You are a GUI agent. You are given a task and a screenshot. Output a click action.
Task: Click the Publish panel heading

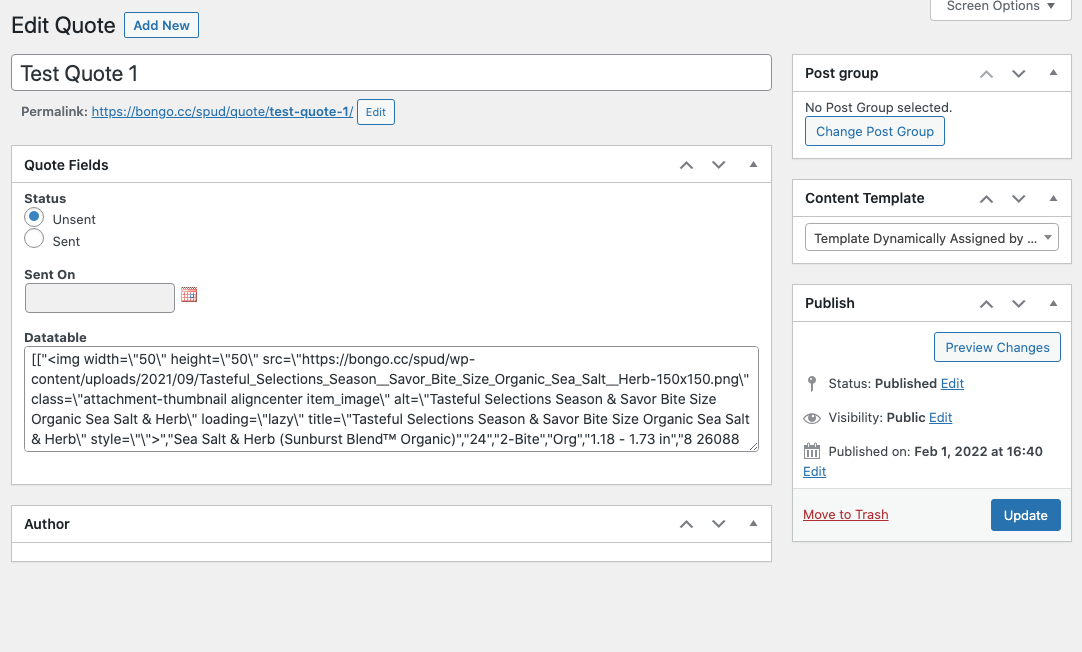(x=829, y=304)
